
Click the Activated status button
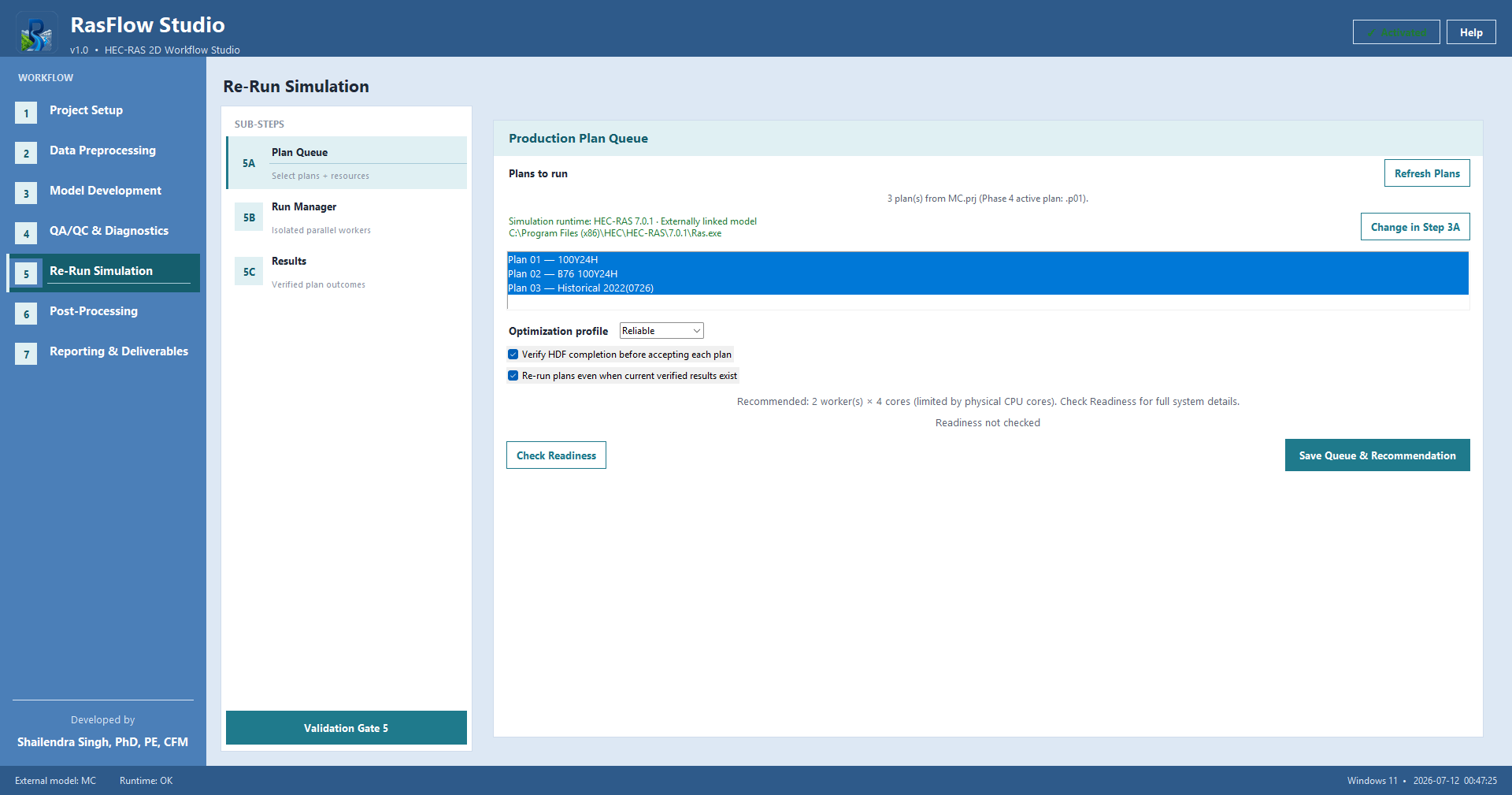1396,32
